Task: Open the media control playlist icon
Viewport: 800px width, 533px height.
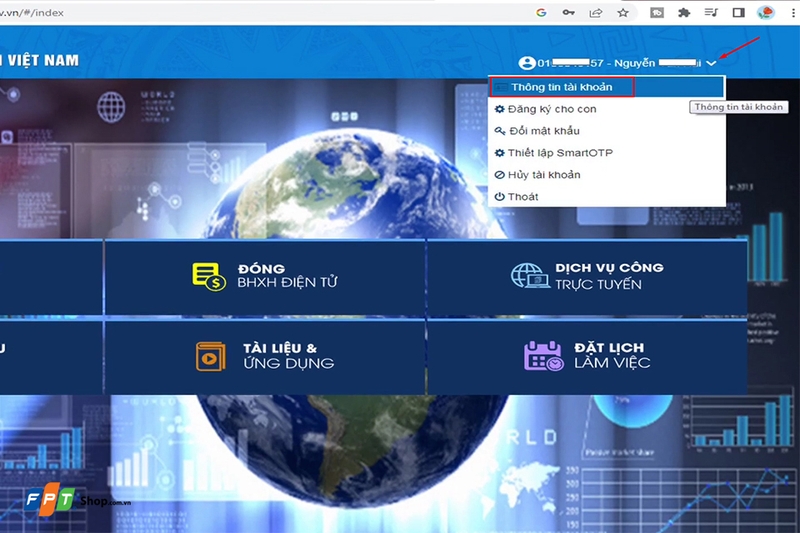Action: tap(711, 12)
